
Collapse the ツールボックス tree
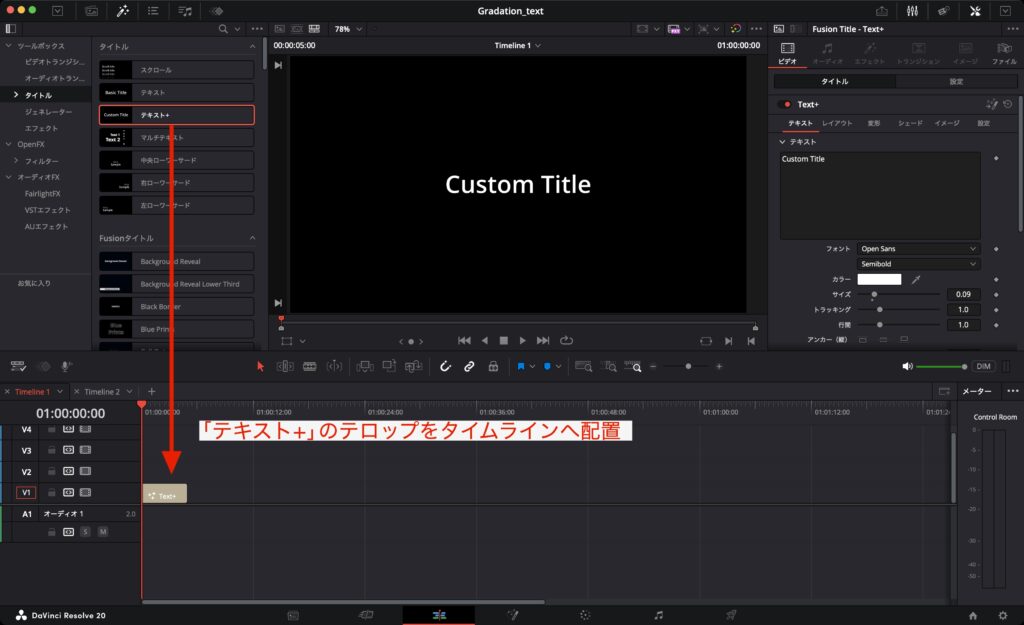click(x=8, y=46)
